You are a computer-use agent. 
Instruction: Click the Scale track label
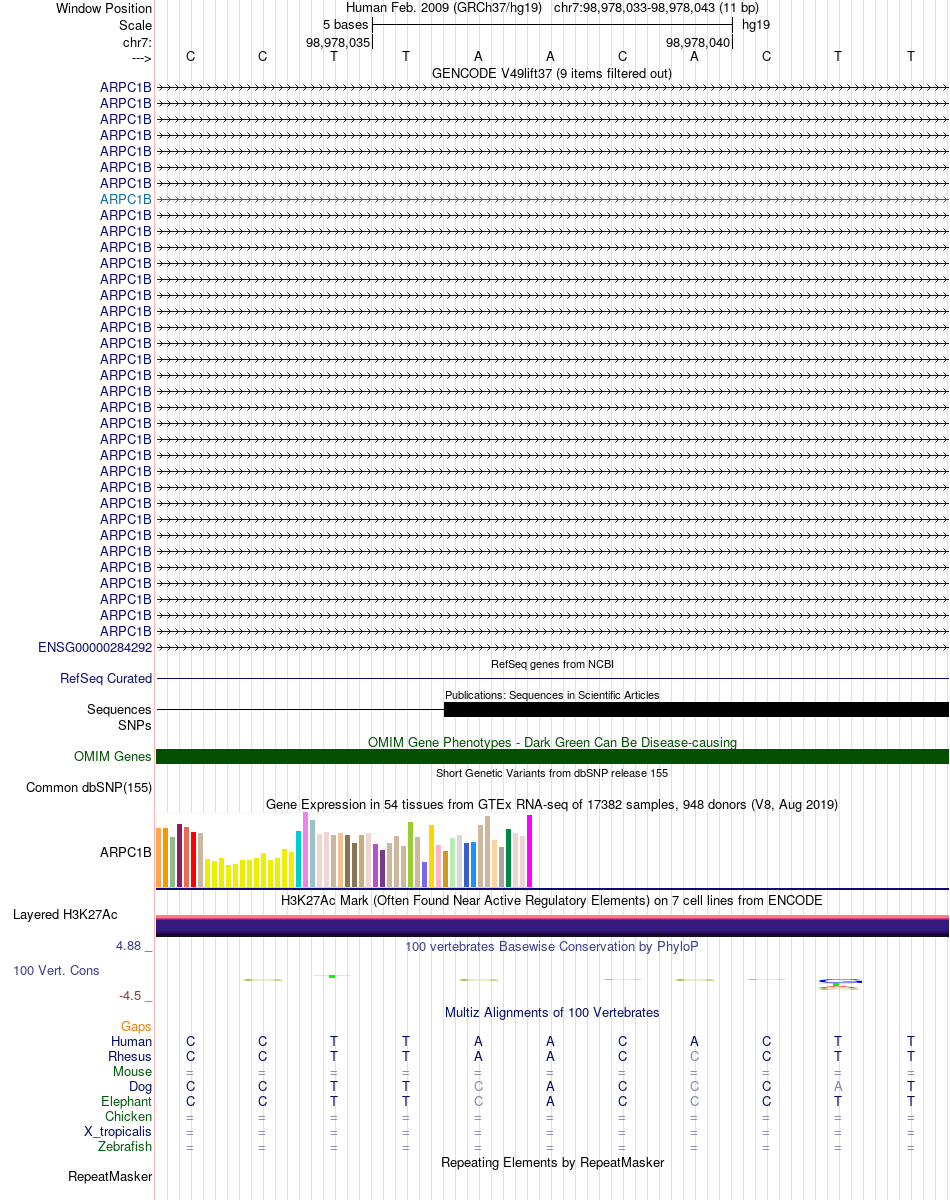click(135, 25)
